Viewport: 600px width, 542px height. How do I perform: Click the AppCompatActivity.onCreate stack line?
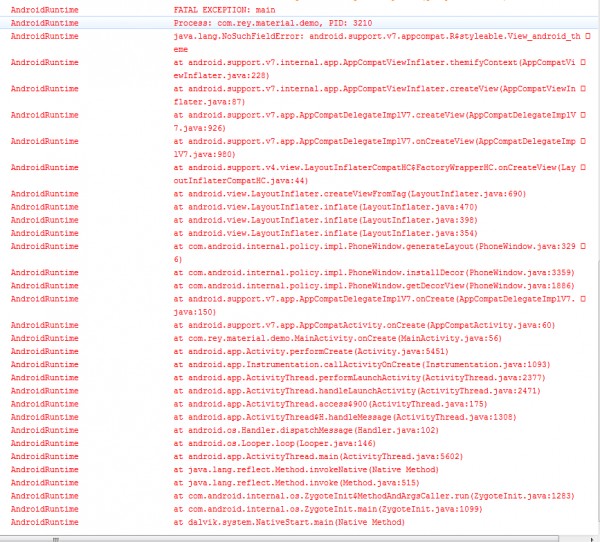(x=364, y=325)
